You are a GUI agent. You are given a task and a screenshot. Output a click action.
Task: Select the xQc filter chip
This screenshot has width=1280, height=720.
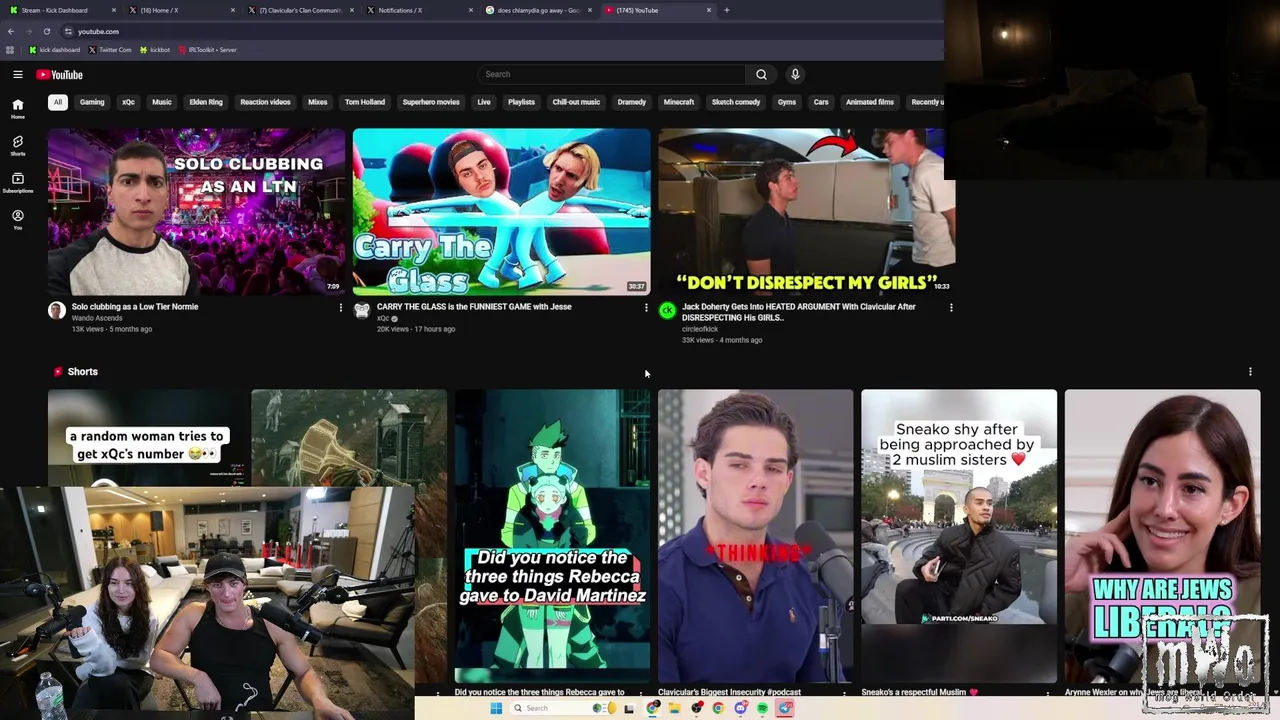[128, 102]
